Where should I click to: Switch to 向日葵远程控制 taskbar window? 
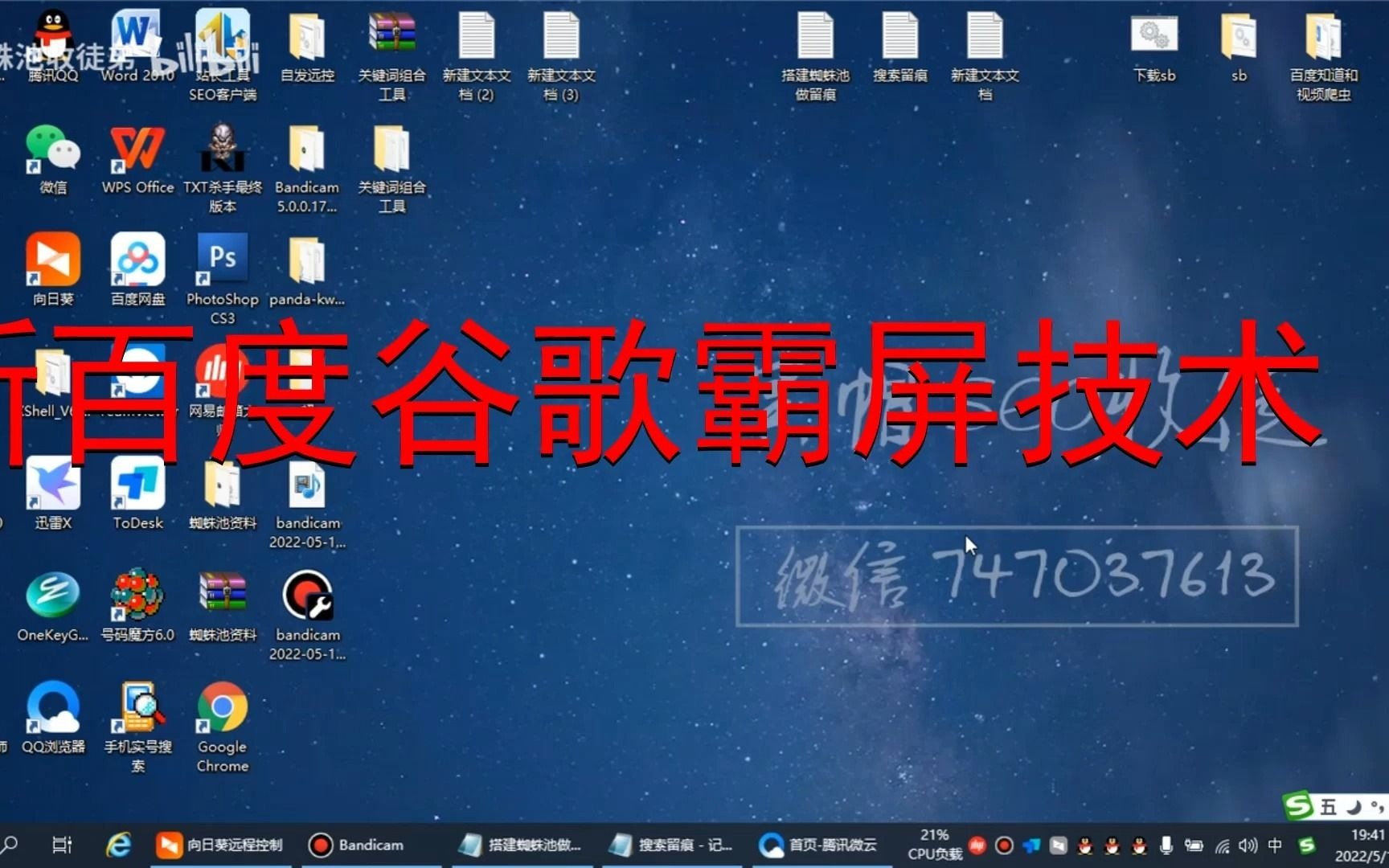click(219, 845)
